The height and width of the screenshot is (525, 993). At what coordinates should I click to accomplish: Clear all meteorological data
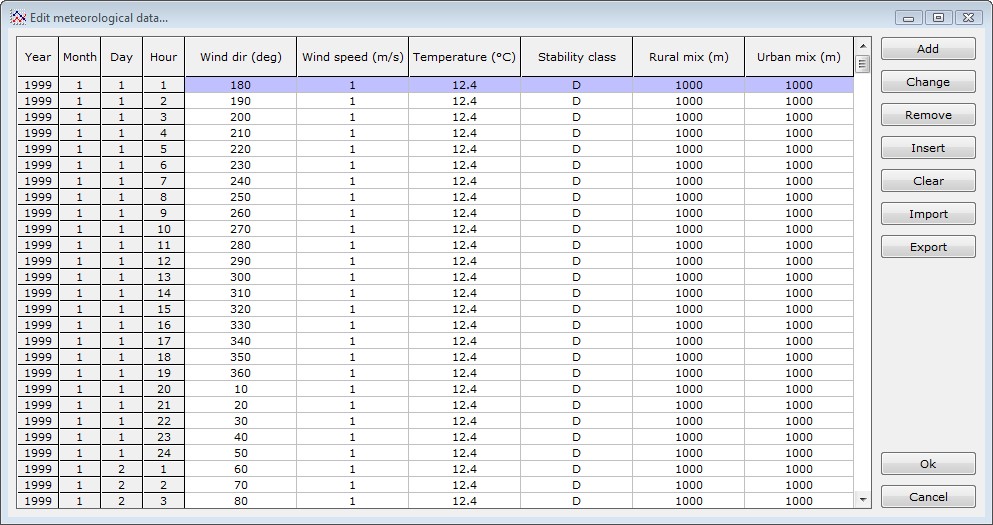pyautogui.click(x=927, y=181)
